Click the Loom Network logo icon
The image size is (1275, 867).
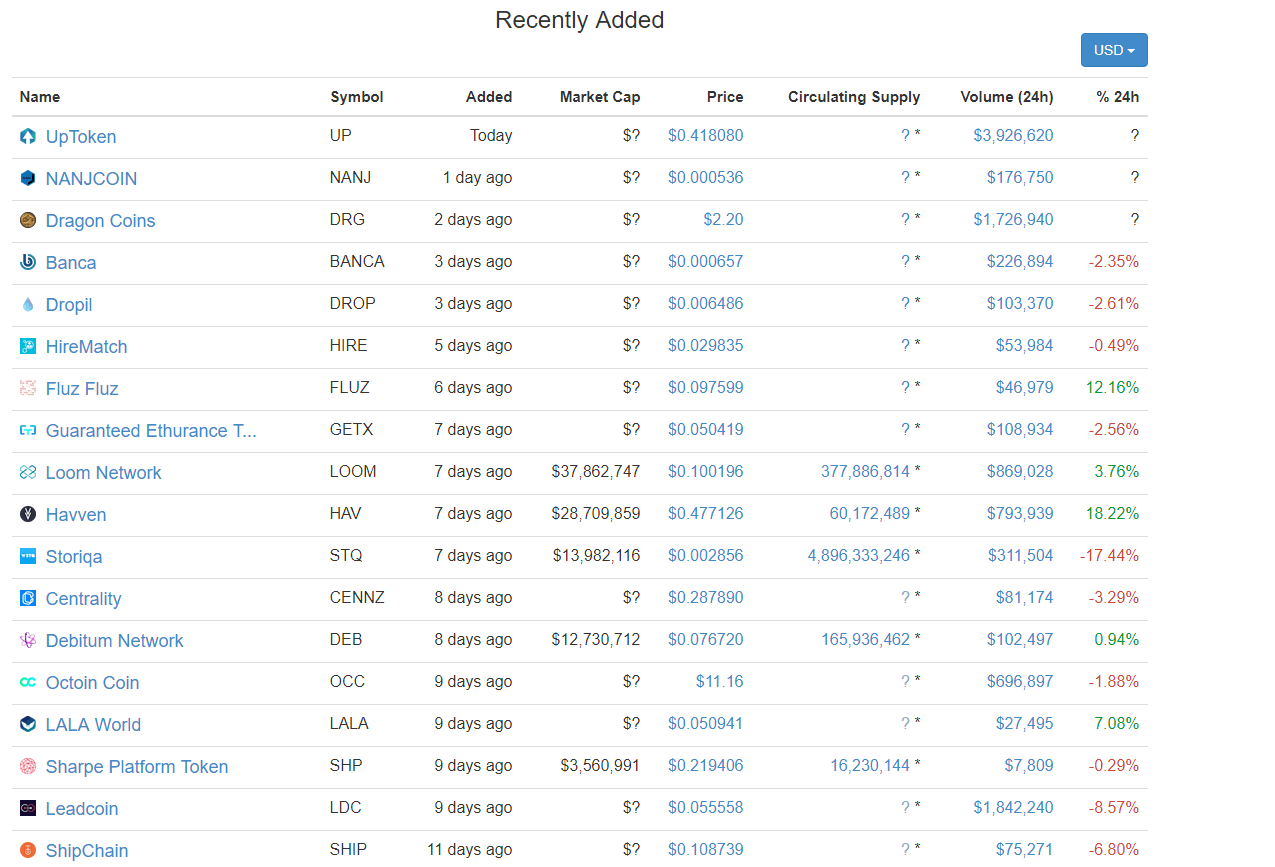point(28,473)
